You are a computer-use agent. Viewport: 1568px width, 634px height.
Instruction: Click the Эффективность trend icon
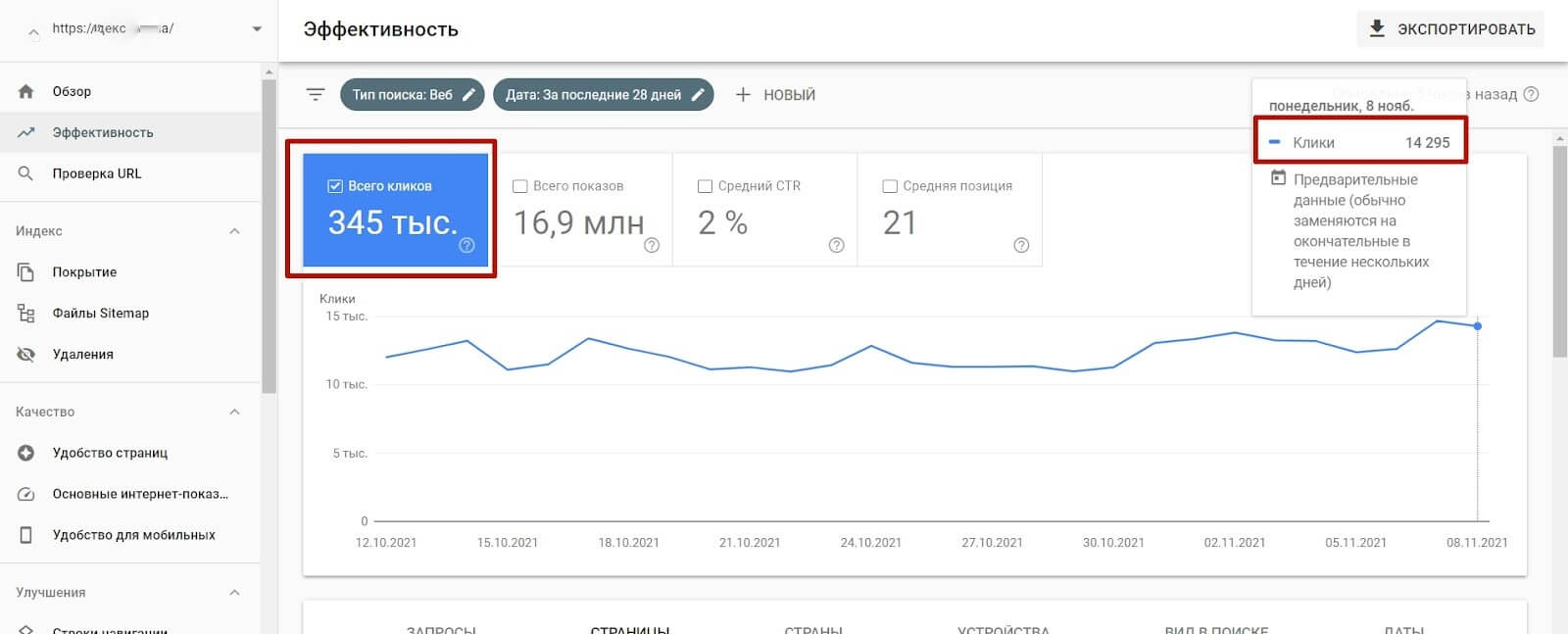pos(26,132)
